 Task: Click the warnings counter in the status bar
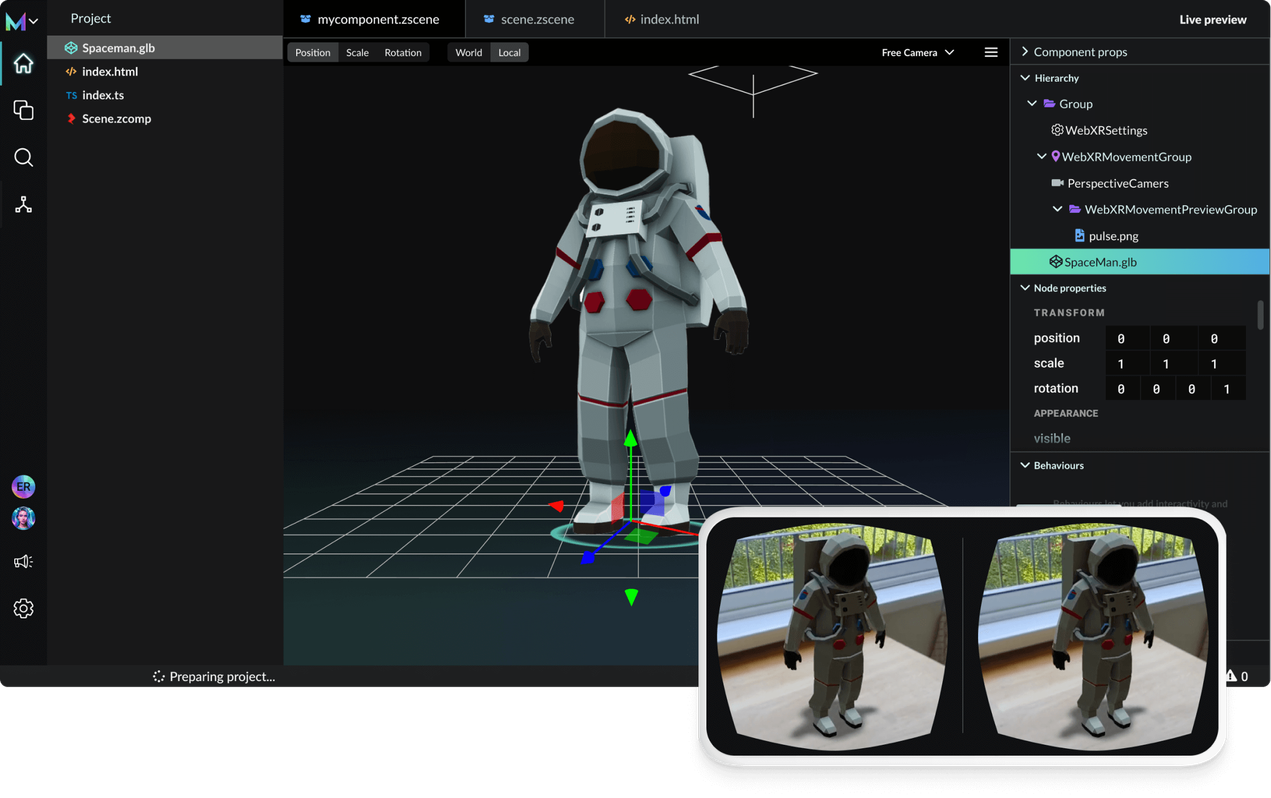point(1236,676)
